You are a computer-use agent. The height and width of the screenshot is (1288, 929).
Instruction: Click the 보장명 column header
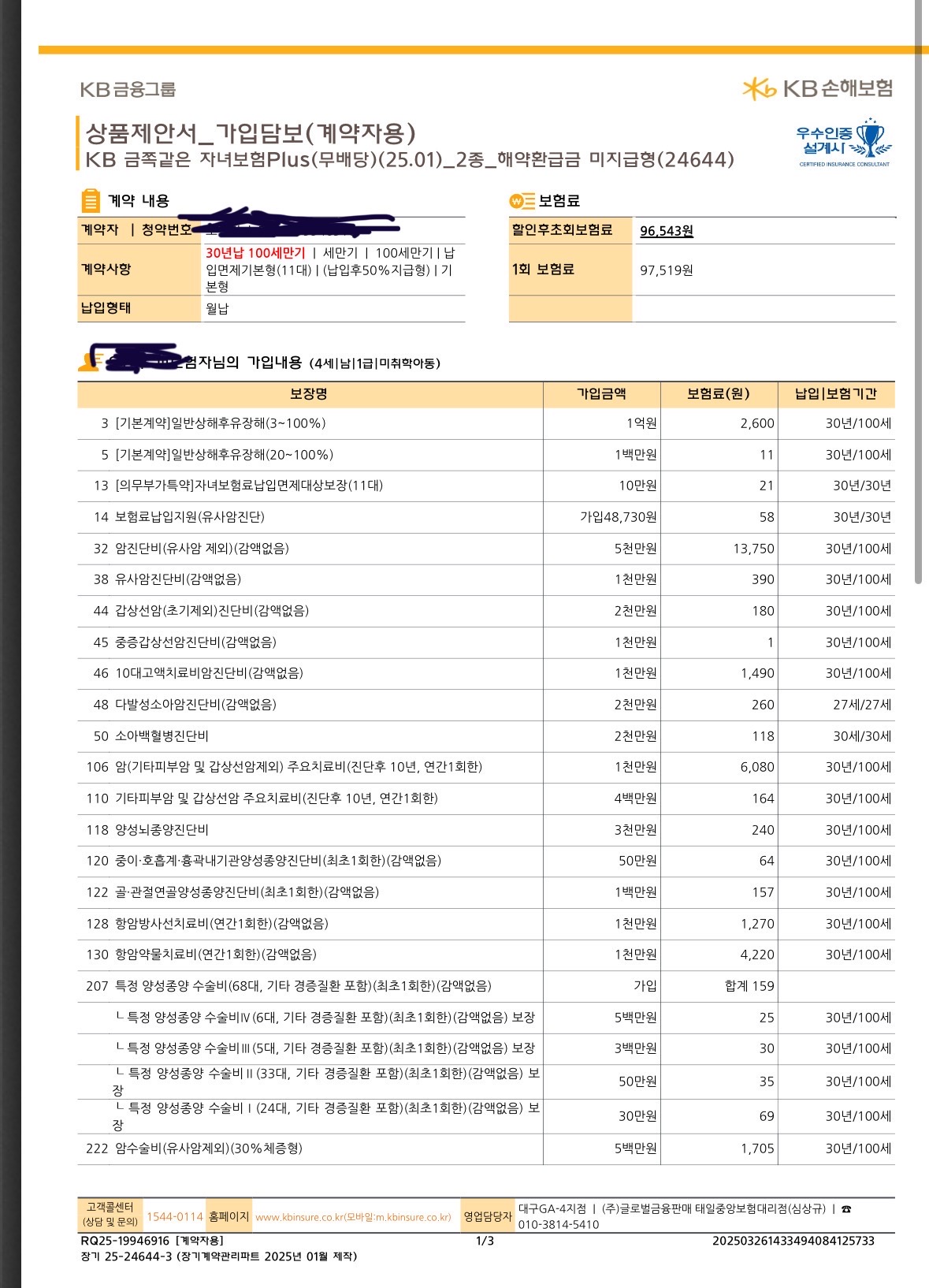[309, 394]
